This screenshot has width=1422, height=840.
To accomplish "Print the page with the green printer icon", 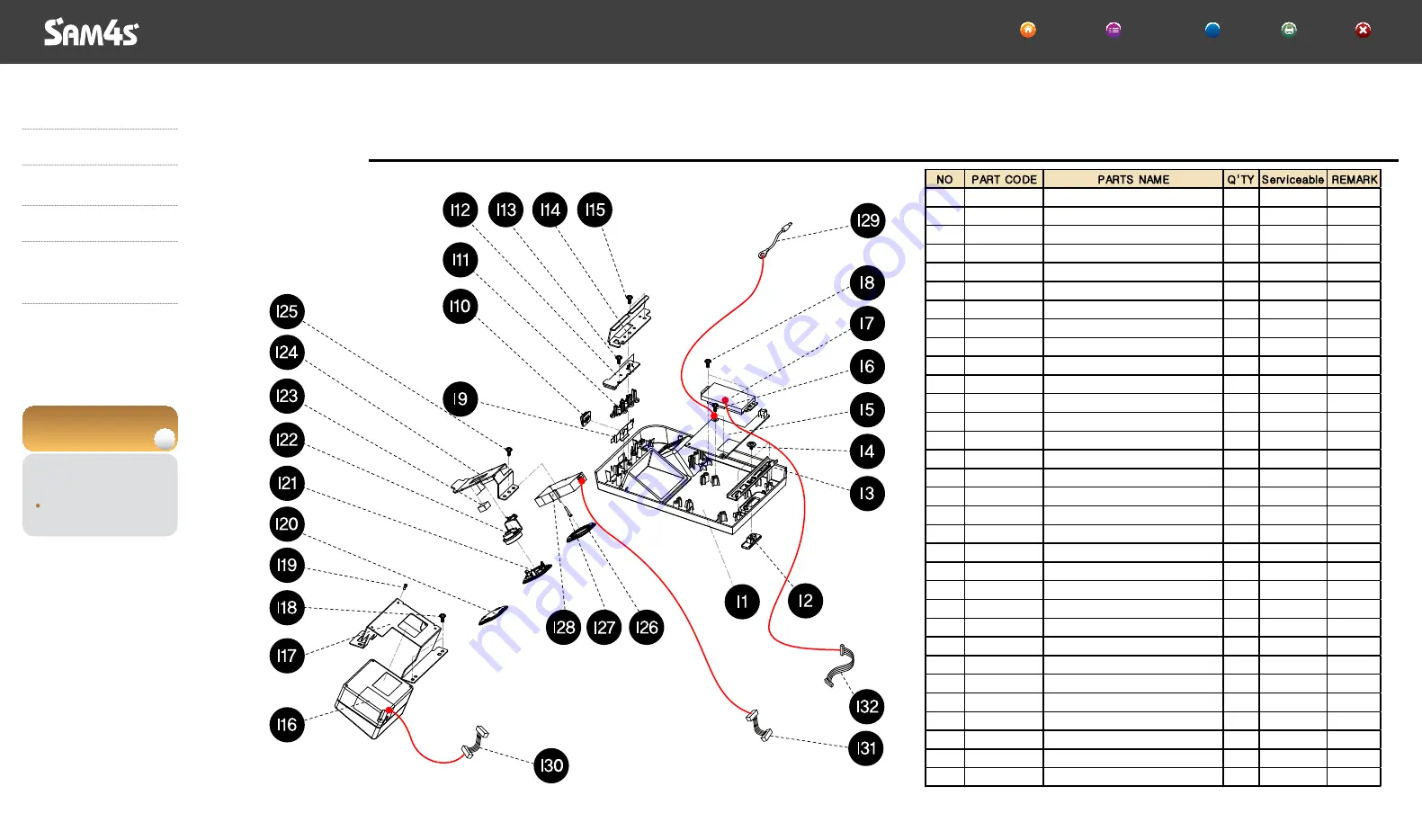I will tap(1289, 30).
